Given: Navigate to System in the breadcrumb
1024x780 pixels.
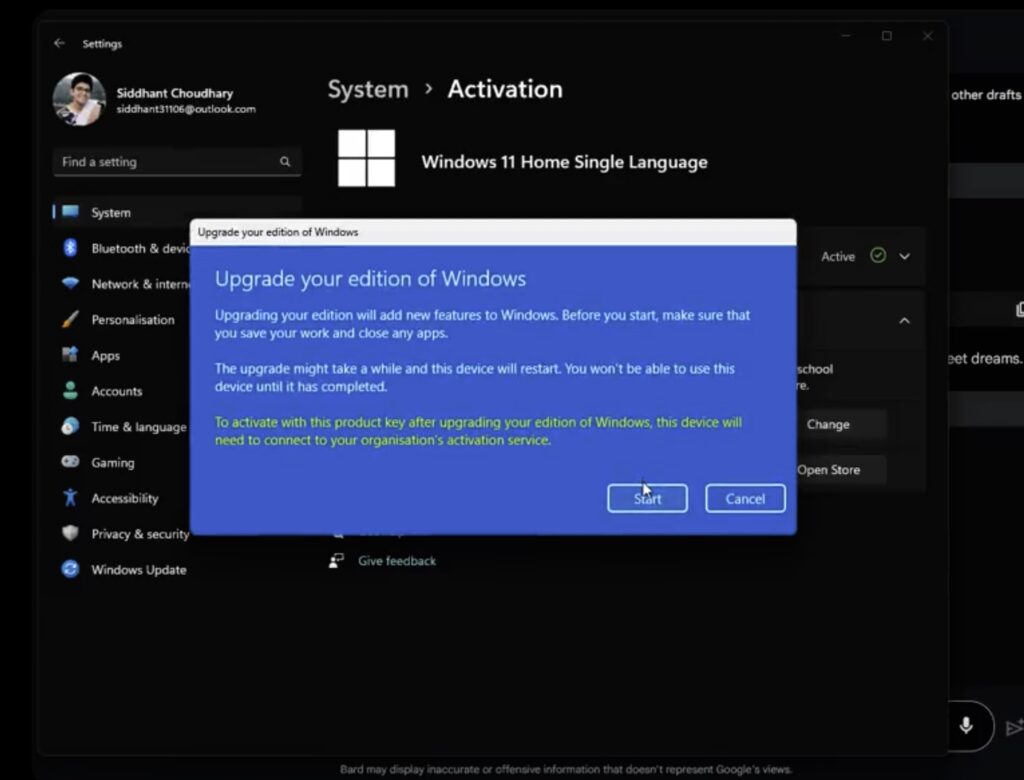Looking at the screenshot, I should pos(368,89).
